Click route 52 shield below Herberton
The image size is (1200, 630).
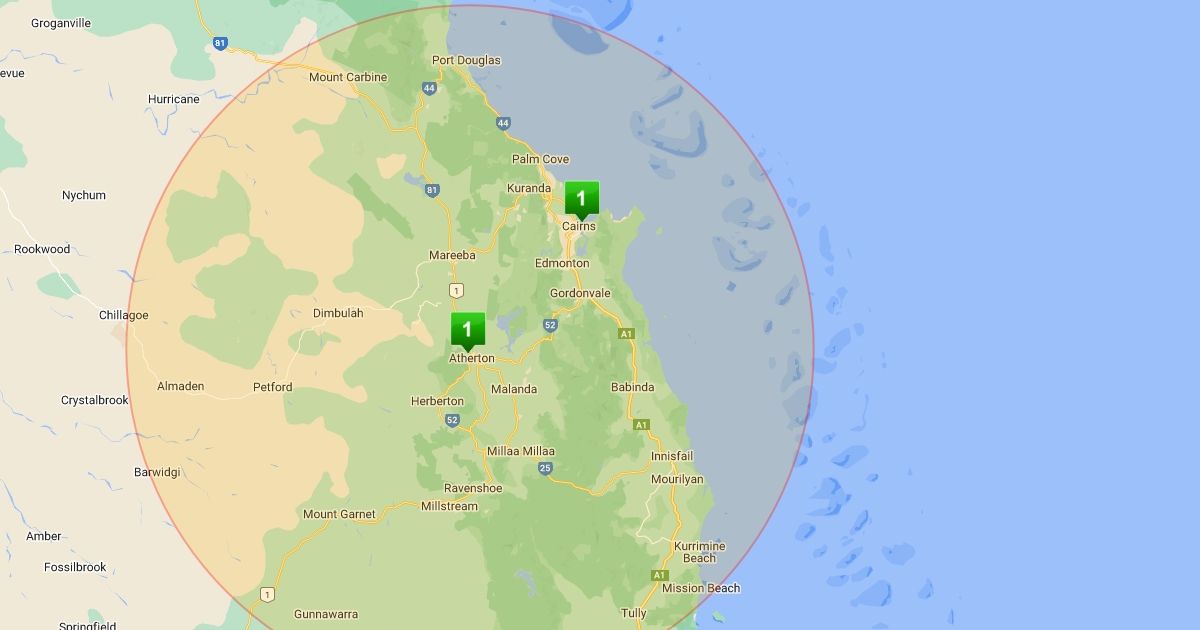pos(452,420)
